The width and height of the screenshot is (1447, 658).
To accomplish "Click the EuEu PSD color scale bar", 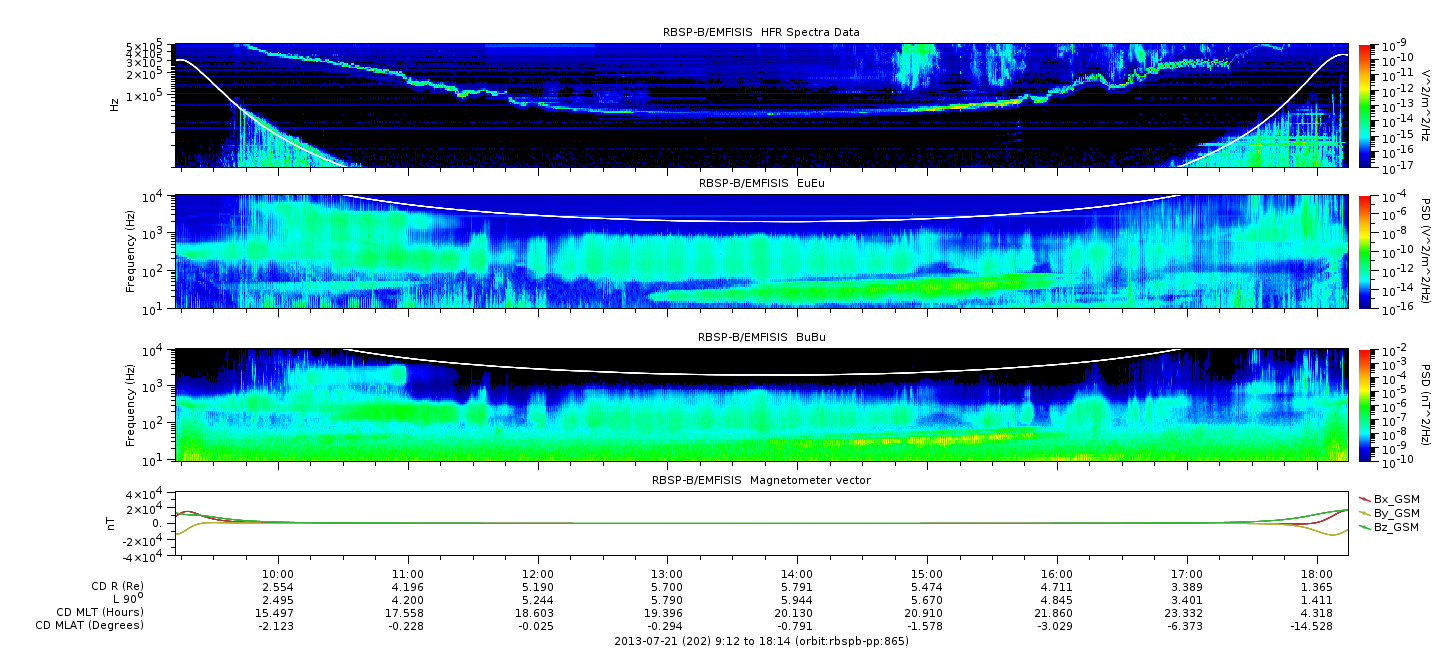I will (x=1365, y=252).
